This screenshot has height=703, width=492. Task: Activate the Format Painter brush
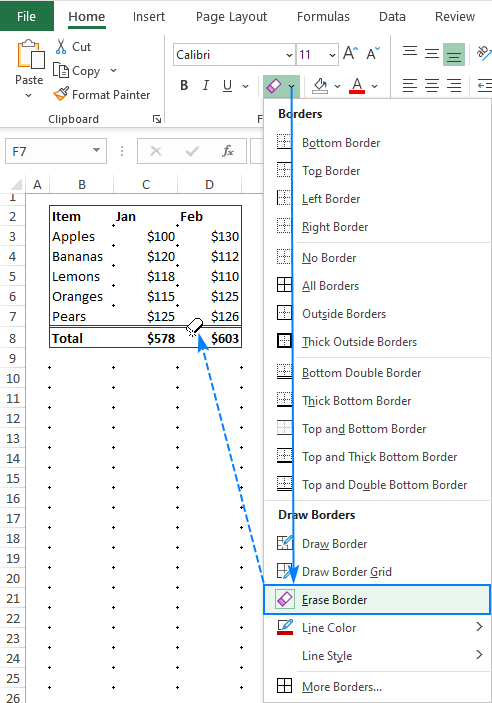(61, 94)
